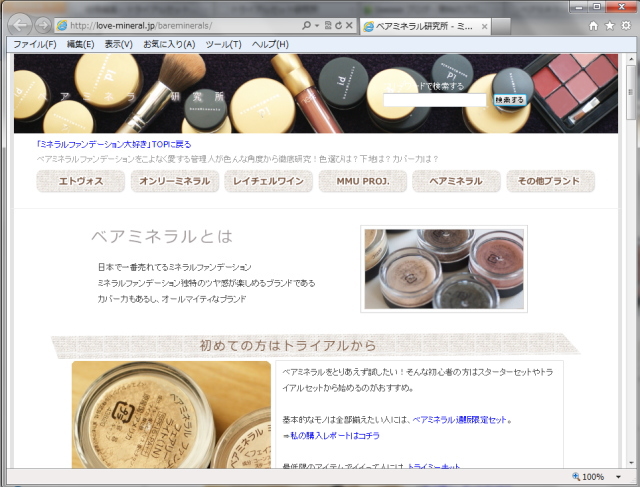
Task: Click the foundation jar trial photo
Action: click(171, 414)
